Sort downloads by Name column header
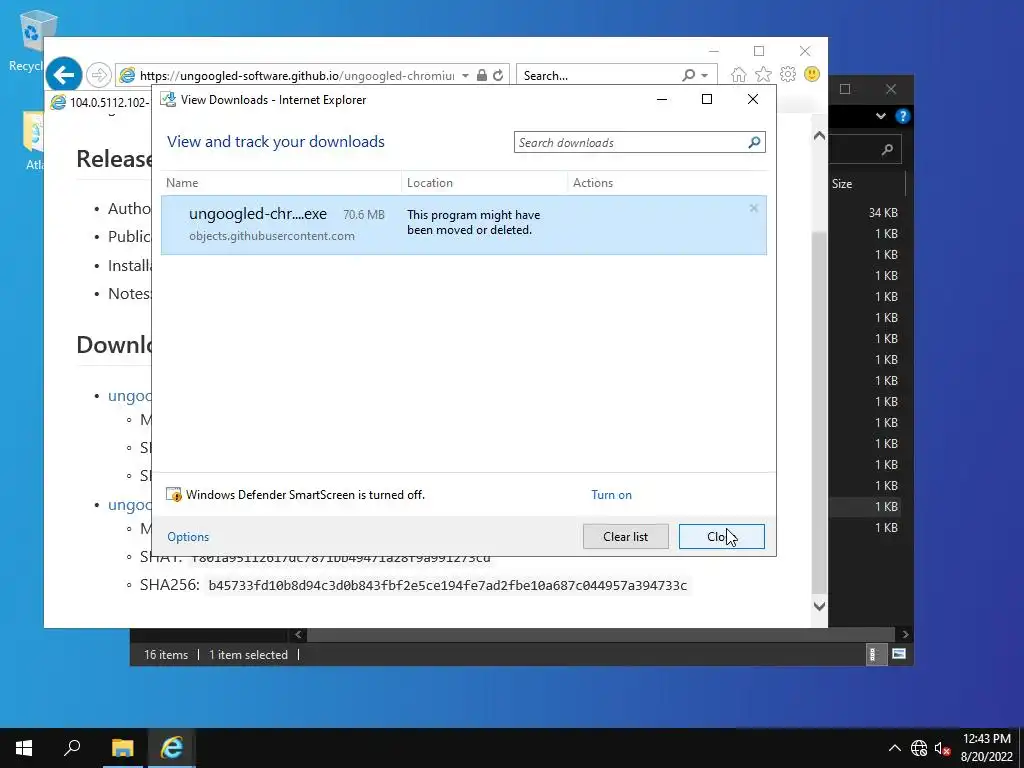Image resolution: width=1024 pixels, height=768 pixels. click(281, 183)
